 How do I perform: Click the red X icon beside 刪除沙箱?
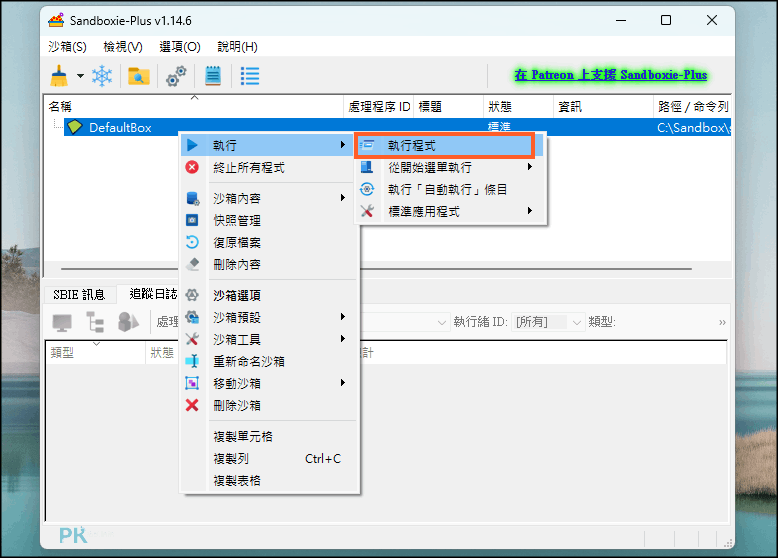(x=192, y=405)
